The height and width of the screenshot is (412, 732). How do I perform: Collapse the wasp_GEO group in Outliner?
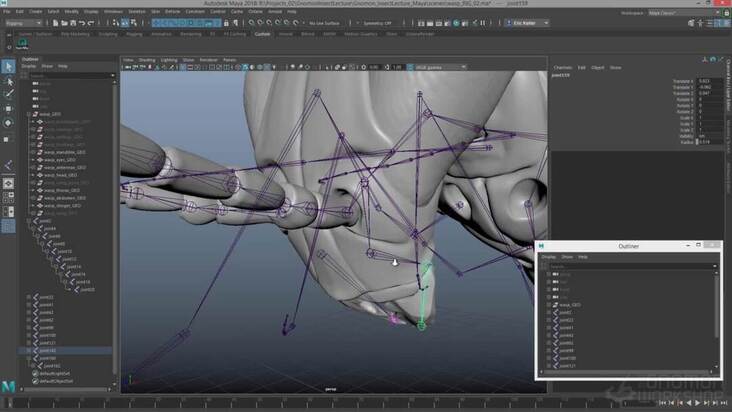(x=28, y=114)
